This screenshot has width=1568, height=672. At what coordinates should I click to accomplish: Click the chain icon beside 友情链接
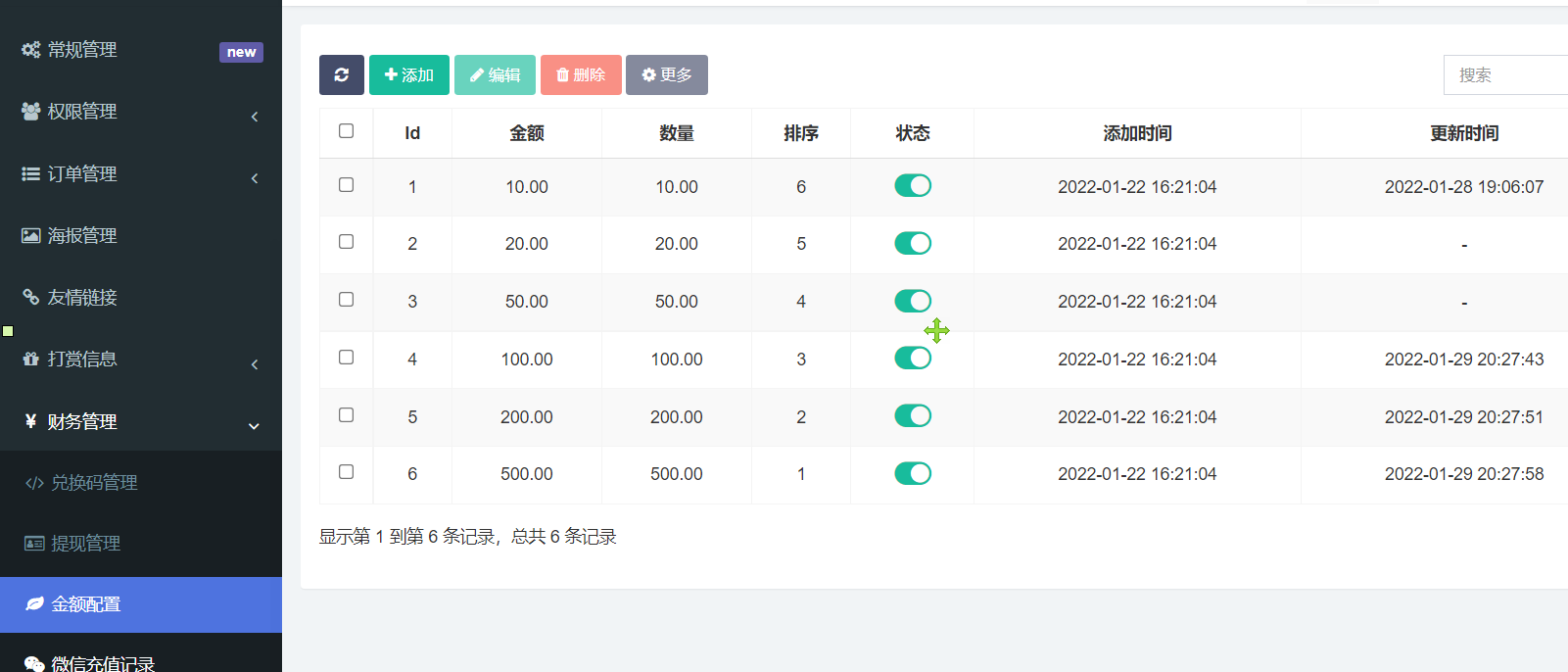point(31,297)
